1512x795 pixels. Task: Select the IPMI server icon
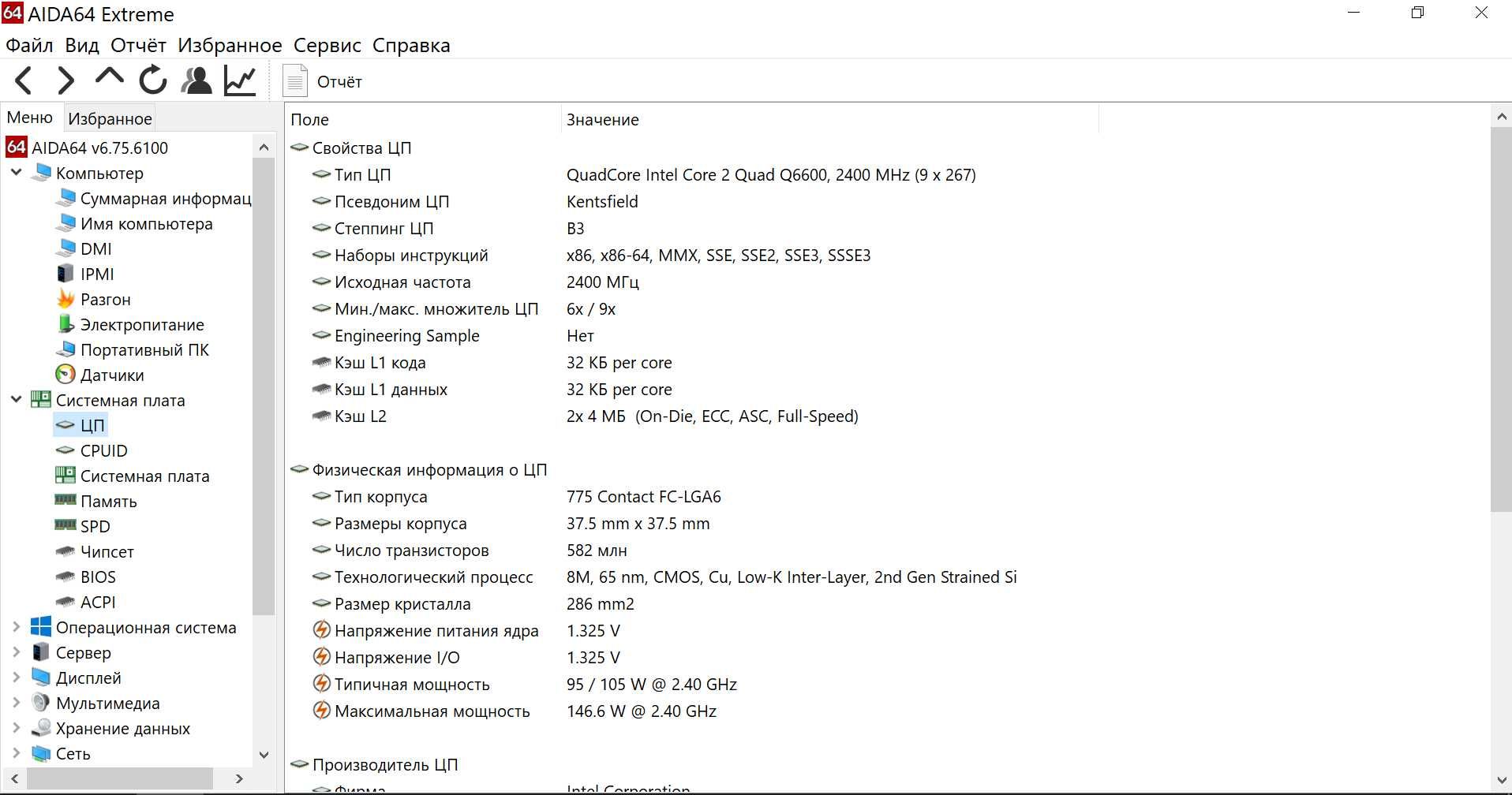[65, 274]
